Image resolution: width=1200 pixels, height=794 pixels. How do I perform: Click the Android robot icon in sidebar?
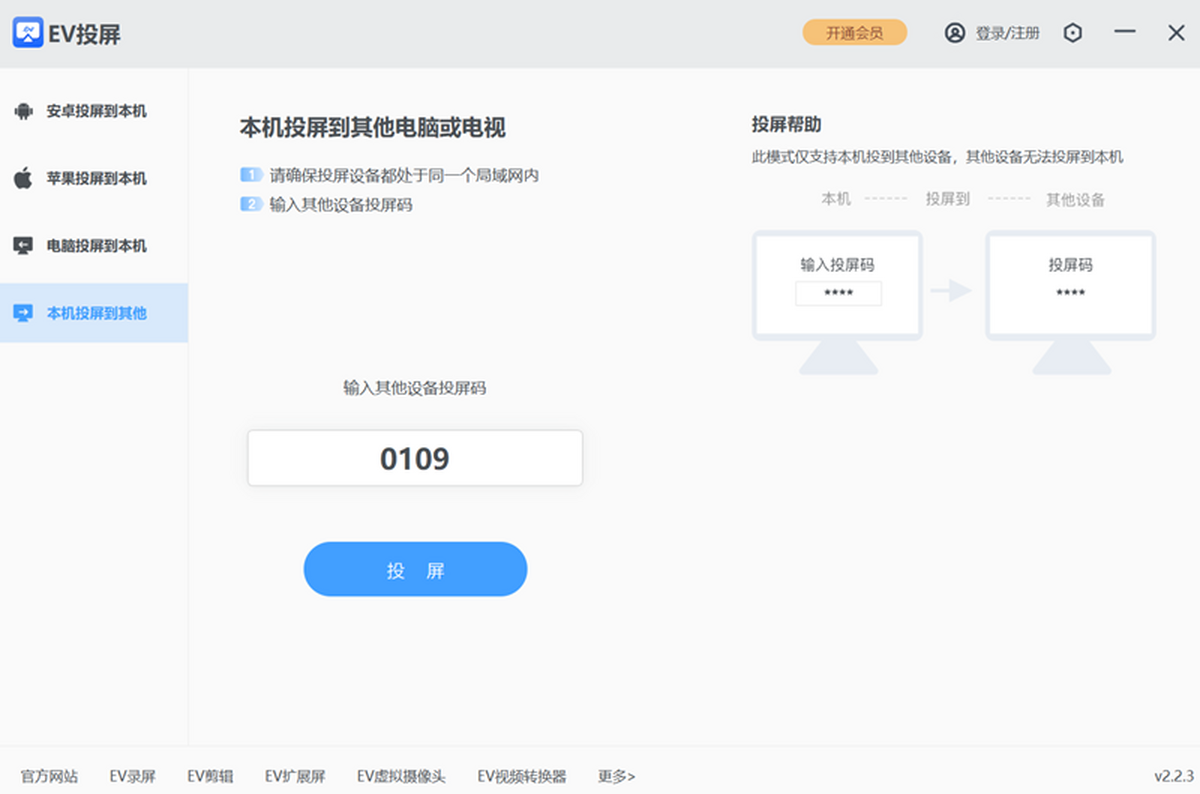(x=23, y=111)
